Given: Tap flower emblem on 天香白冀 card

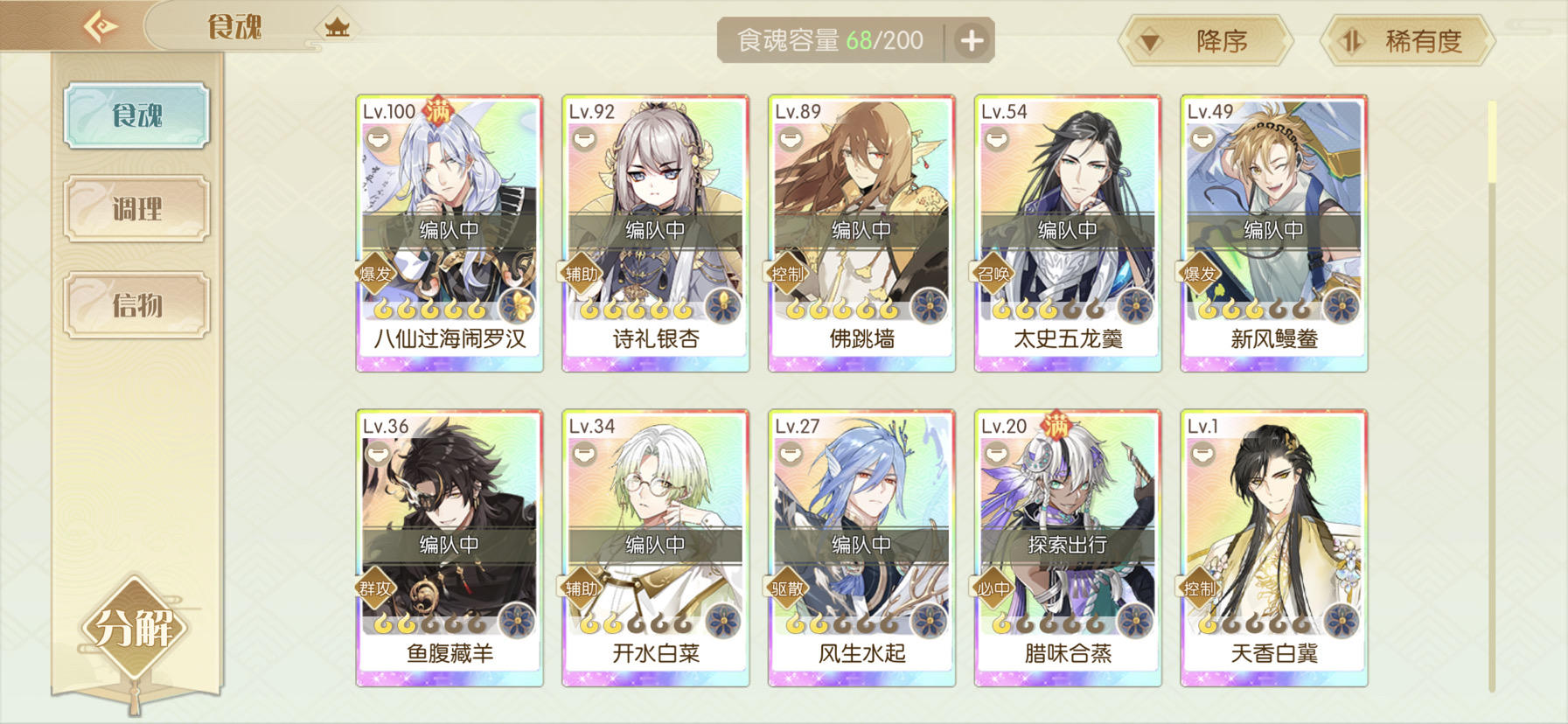Looking at the screenshot, I should [1342, 620].
